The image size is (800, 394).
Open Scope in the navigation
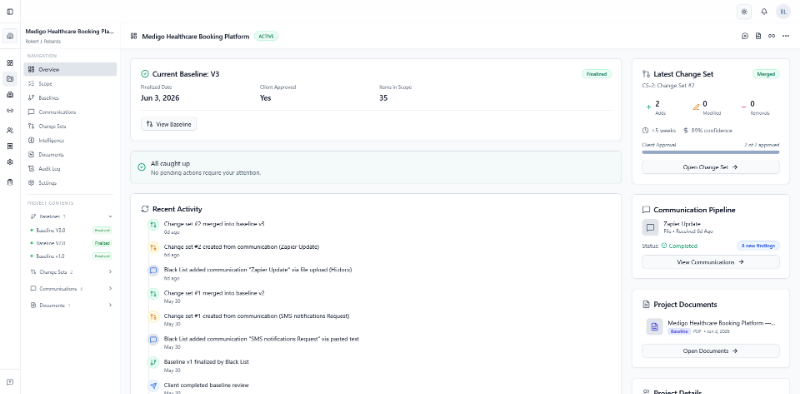[70, 83]
